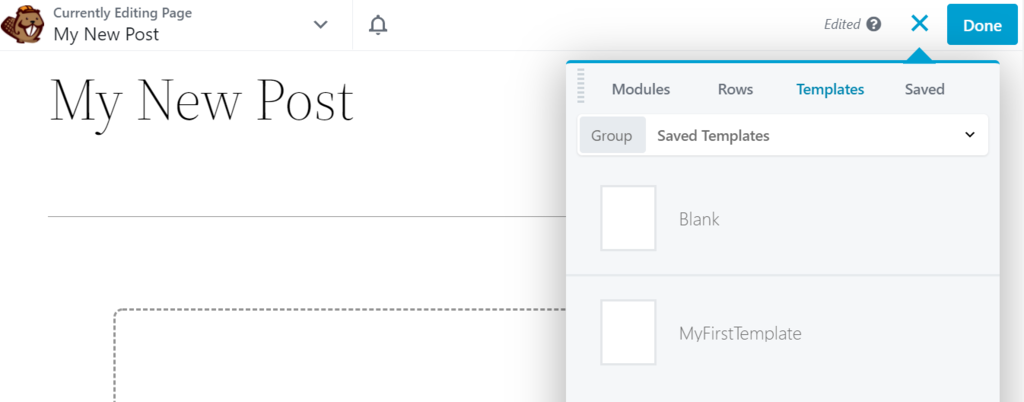Choose the Blank template label
The width and height of the screenshot is (1024, 402).
pos(699,219)
